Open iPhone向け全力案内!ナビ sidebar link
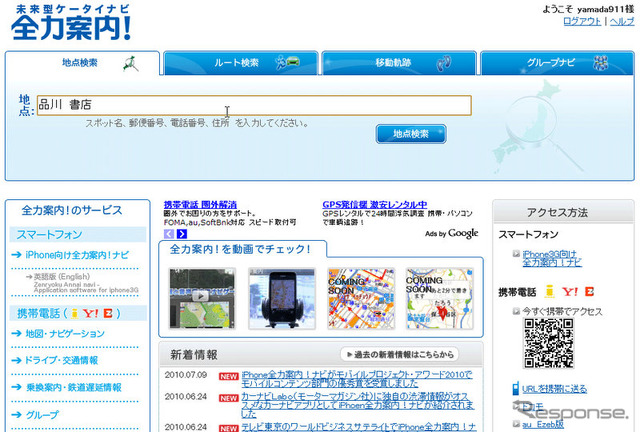640x432 pixels. (77, 255)
